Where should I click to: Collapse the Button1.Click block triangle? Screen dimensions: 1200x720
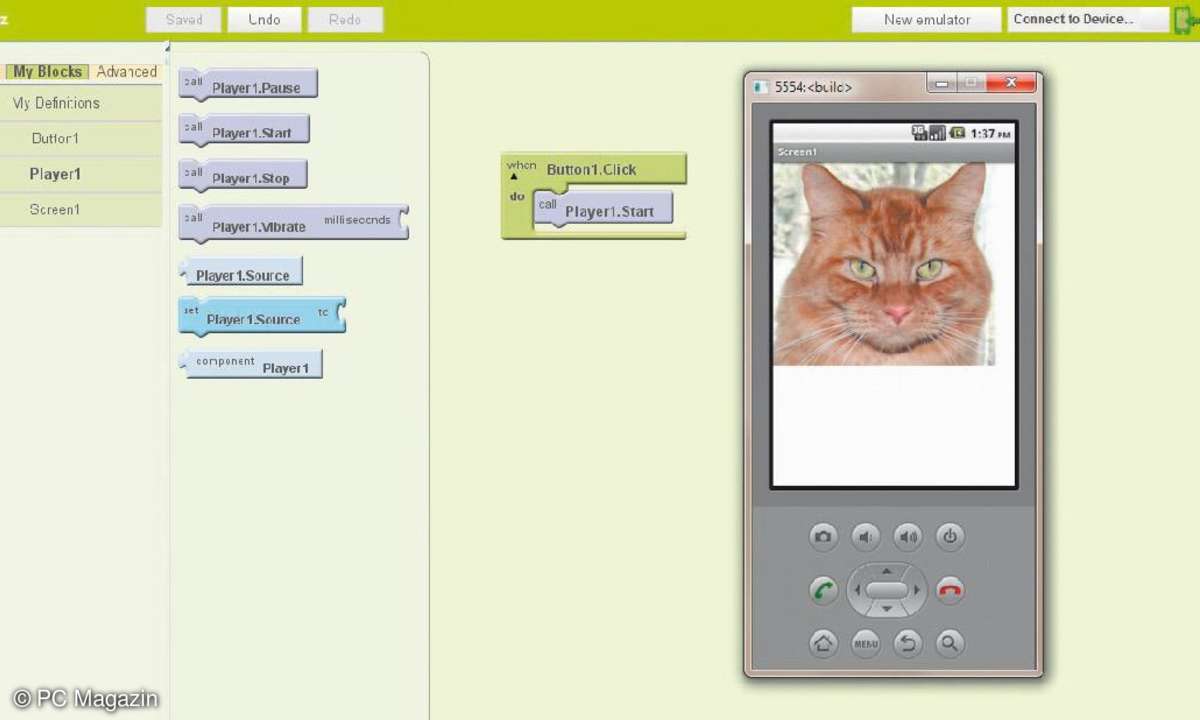514,177
